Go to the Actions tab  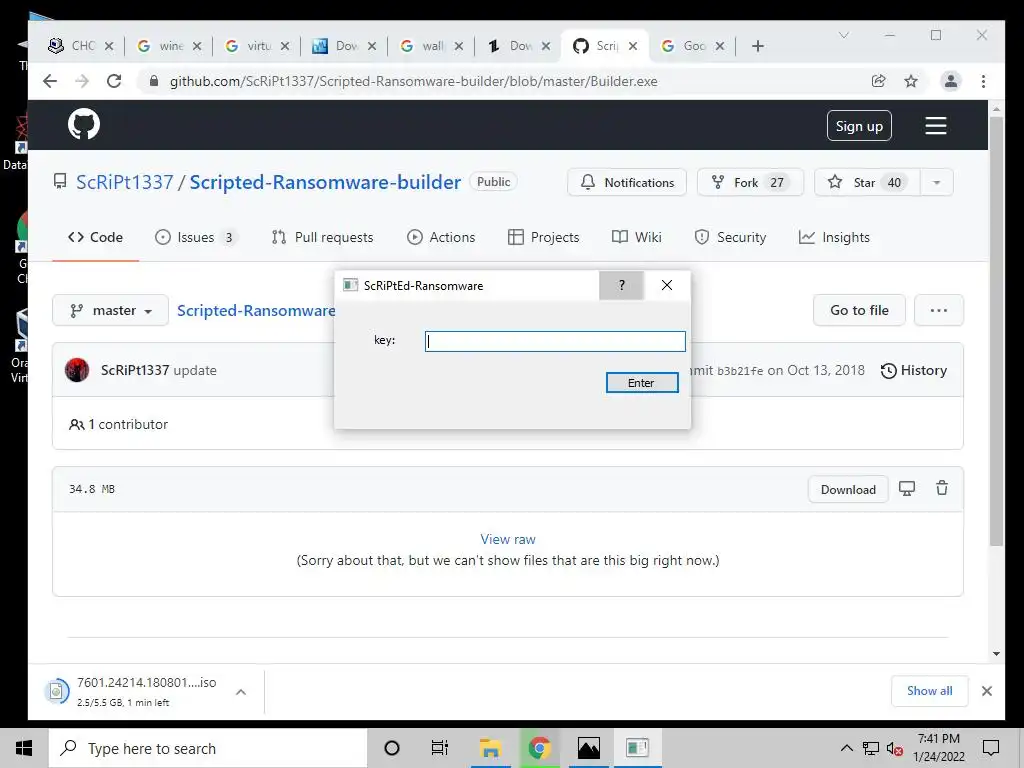pos(441,237)
